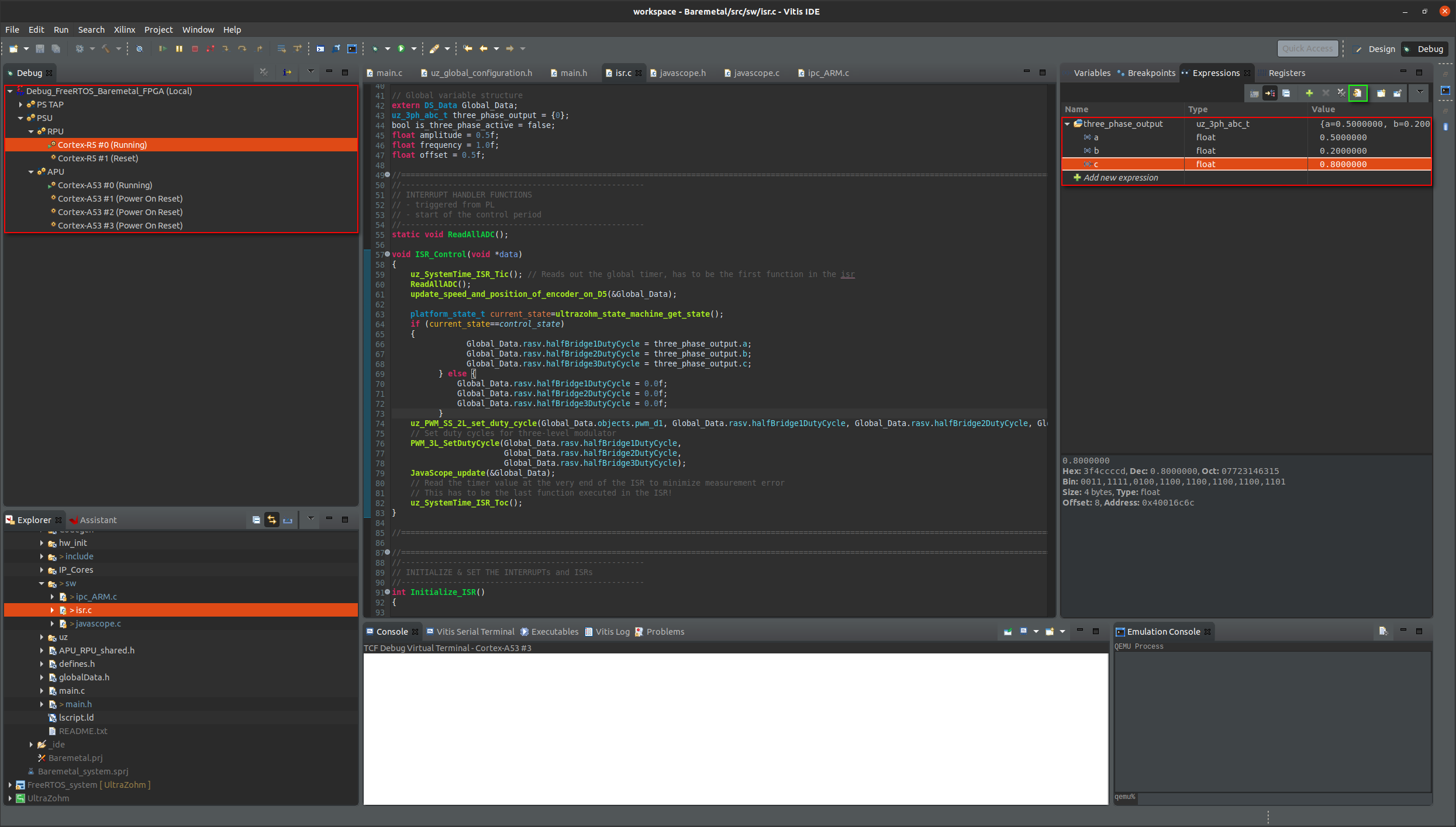This screenshot has height=827, width=1456.
Task: Switch to the javascope.h editor tab
Action: [682, 73]
